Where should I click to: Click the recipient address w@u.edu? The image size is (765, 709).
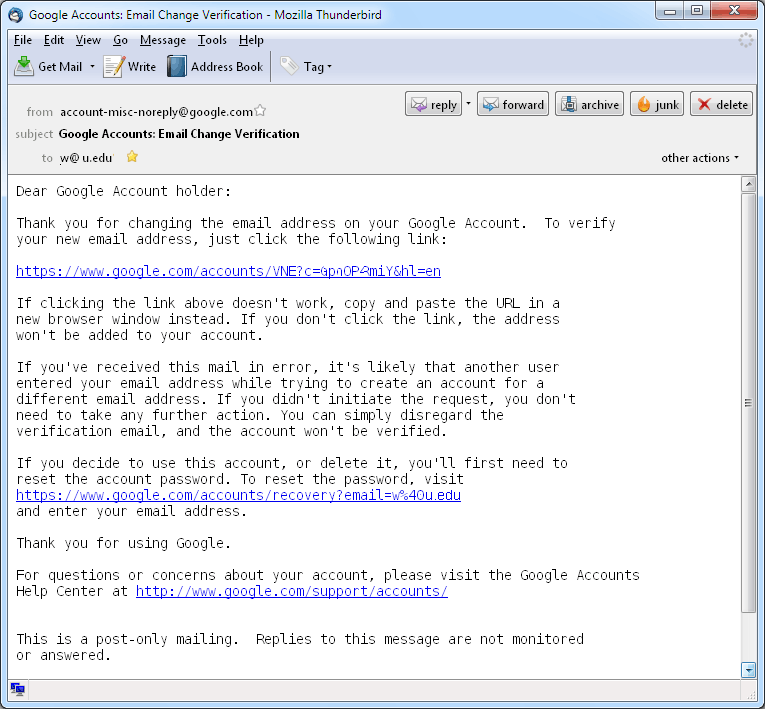pos(86,158)
